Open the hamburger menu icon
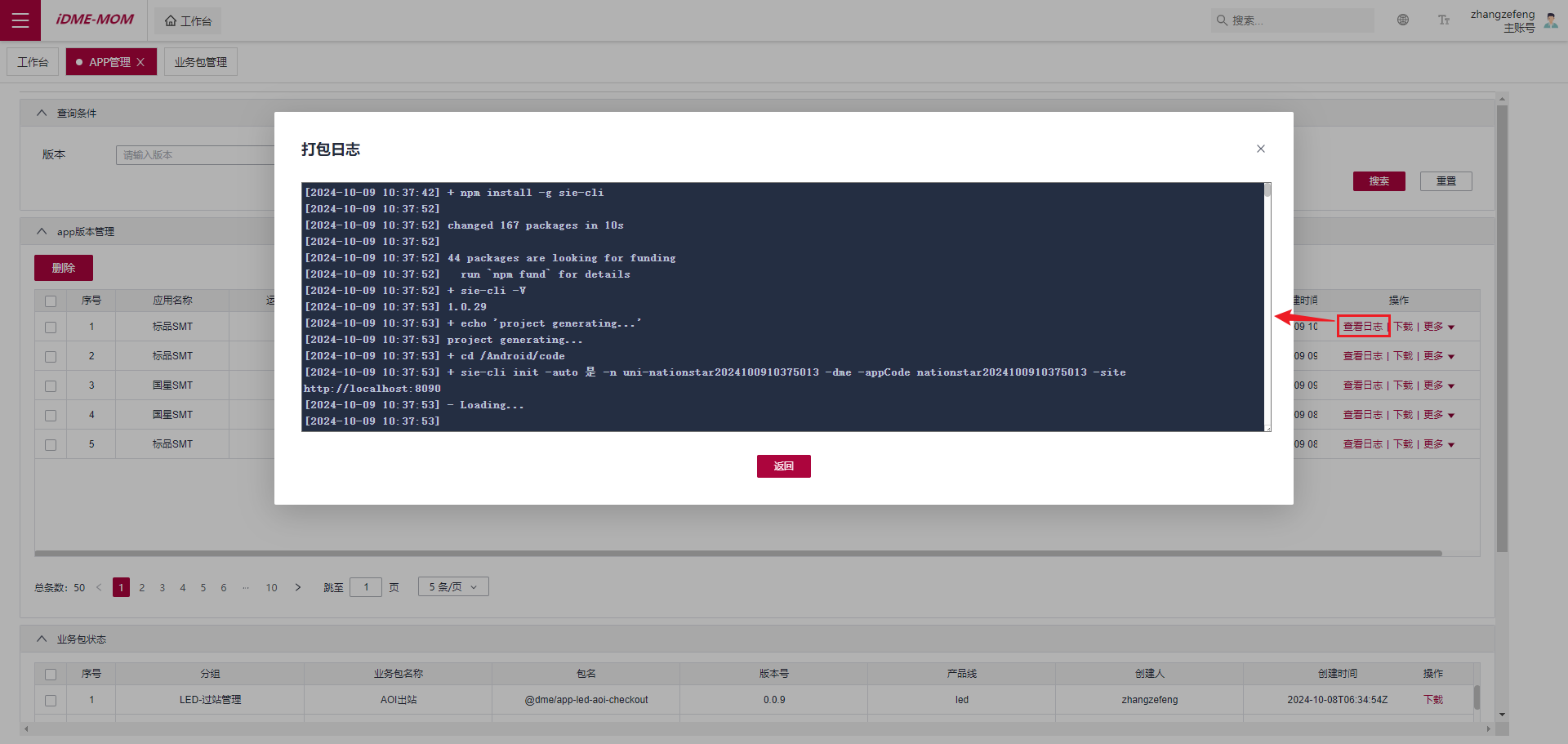The width and height of the screenshot is (1568, 744). click(x=20, y=20)
